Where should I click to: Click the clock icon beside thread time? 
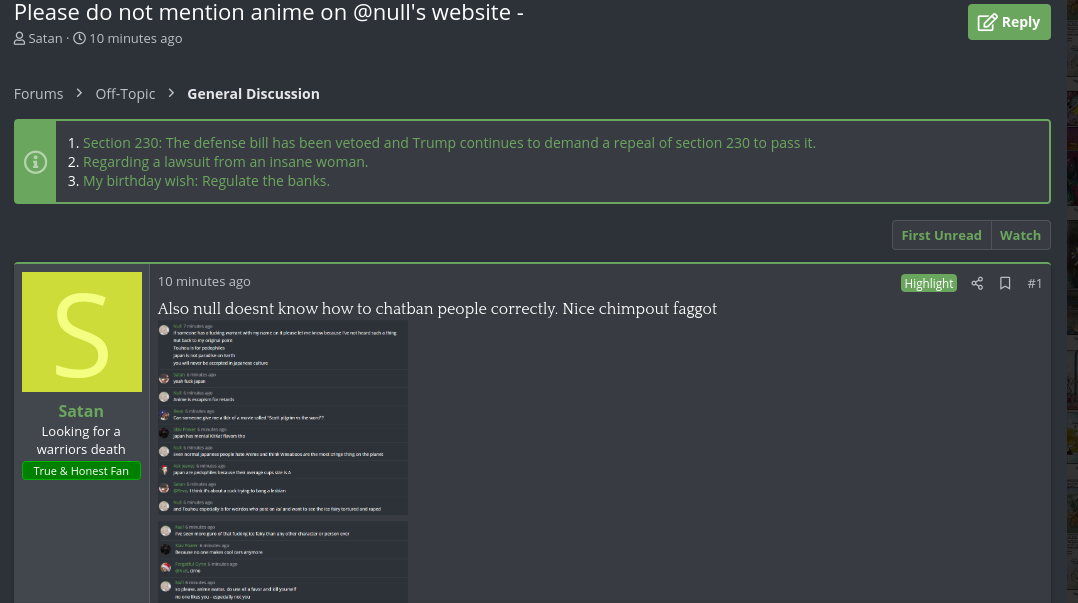80,39
